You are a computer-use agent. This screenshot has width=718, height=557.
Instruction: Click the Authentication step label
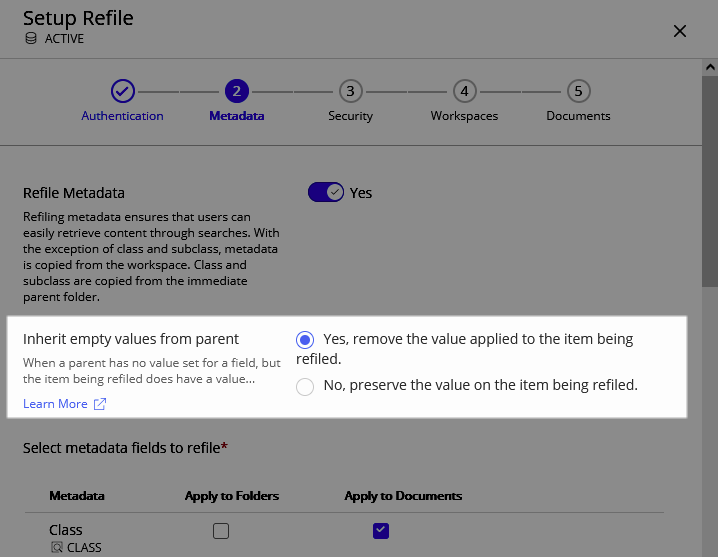[122, 116]
